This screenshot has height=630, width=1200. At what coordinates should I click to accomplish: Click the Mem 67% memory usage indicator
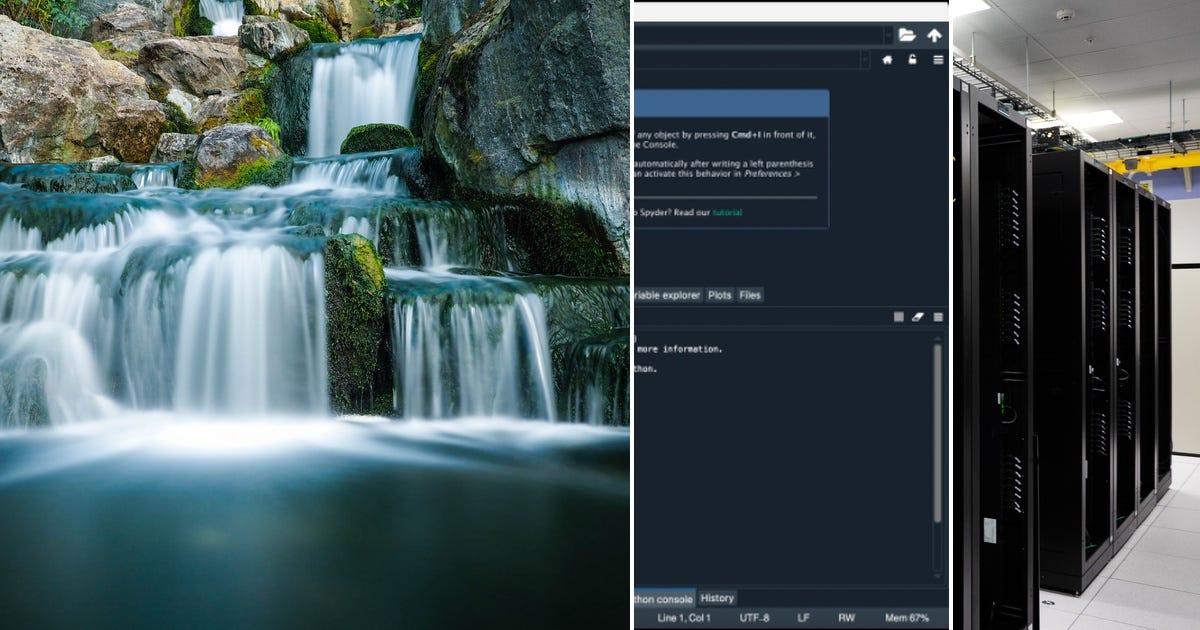click(906, 617)
